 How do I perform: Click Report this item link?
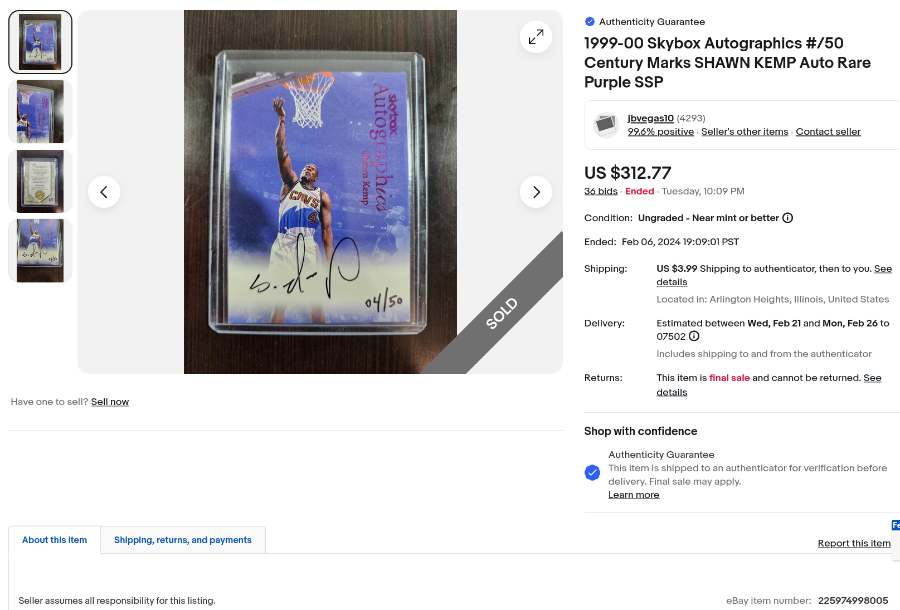point(854,543)
